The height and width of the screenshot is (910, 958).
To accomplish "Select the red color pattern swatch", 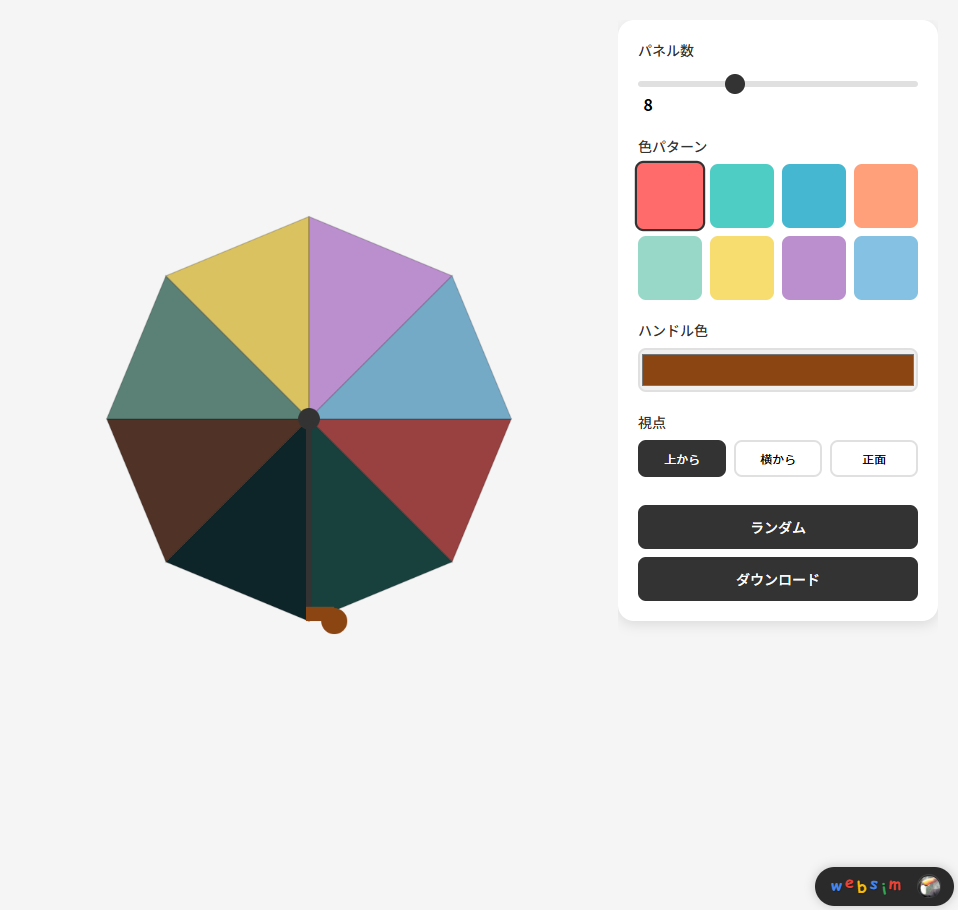I will 670,196.
